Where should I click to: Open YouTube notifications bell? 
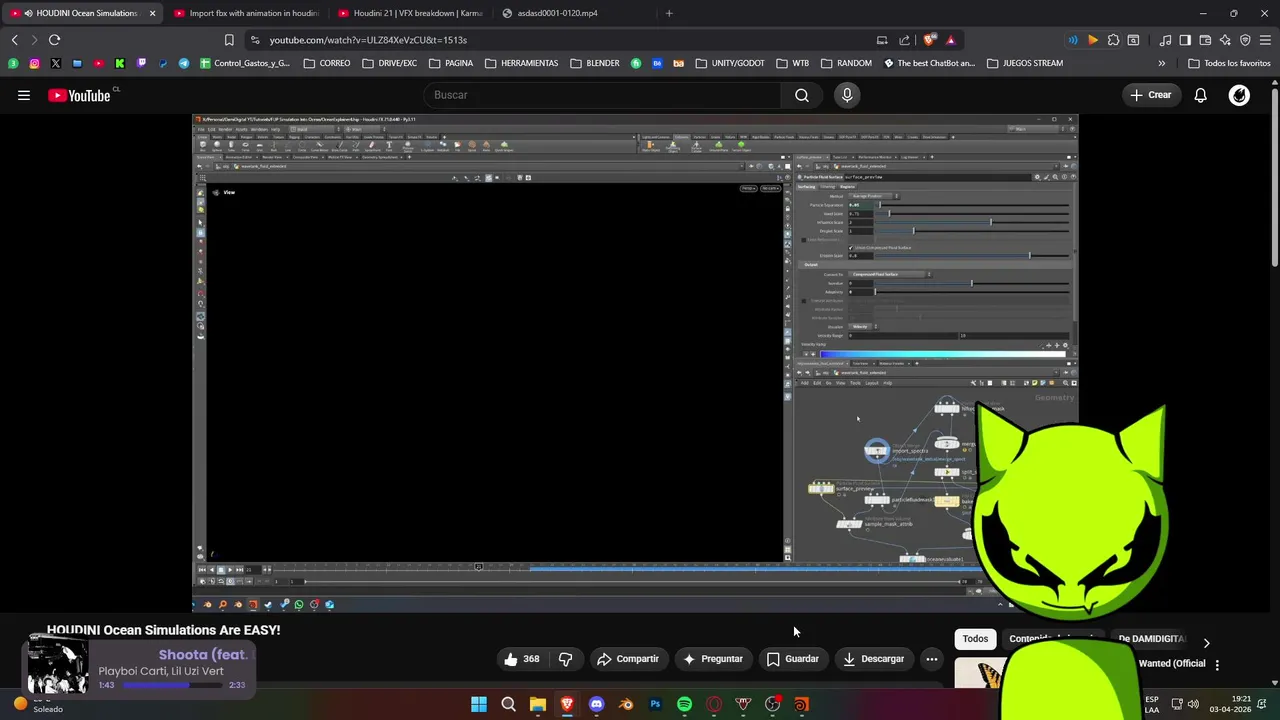pyautogui.click(x=1200, y=95)
